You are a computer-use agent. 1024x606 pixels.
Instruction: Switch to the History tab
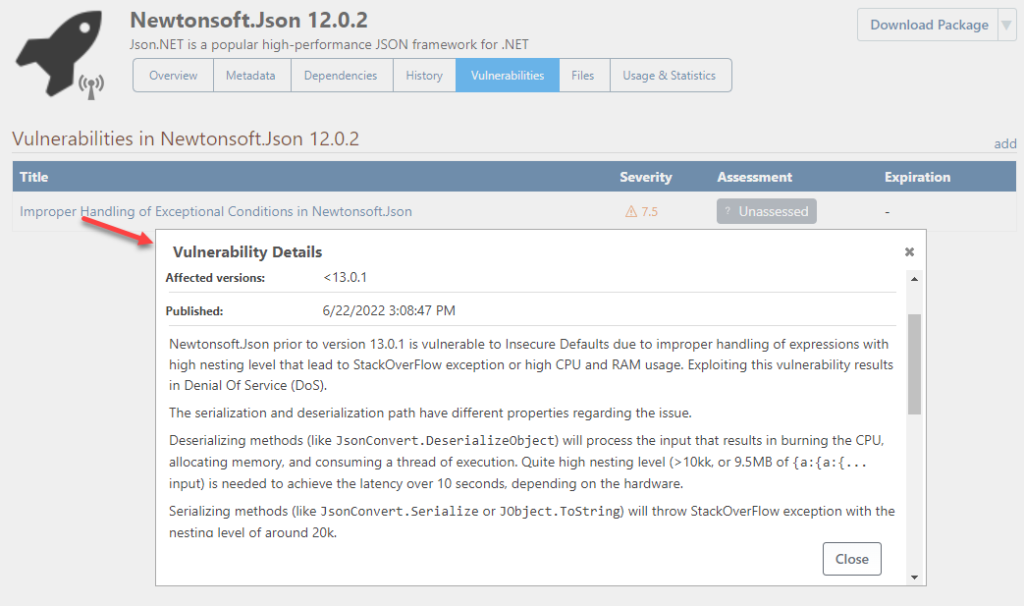424,75
